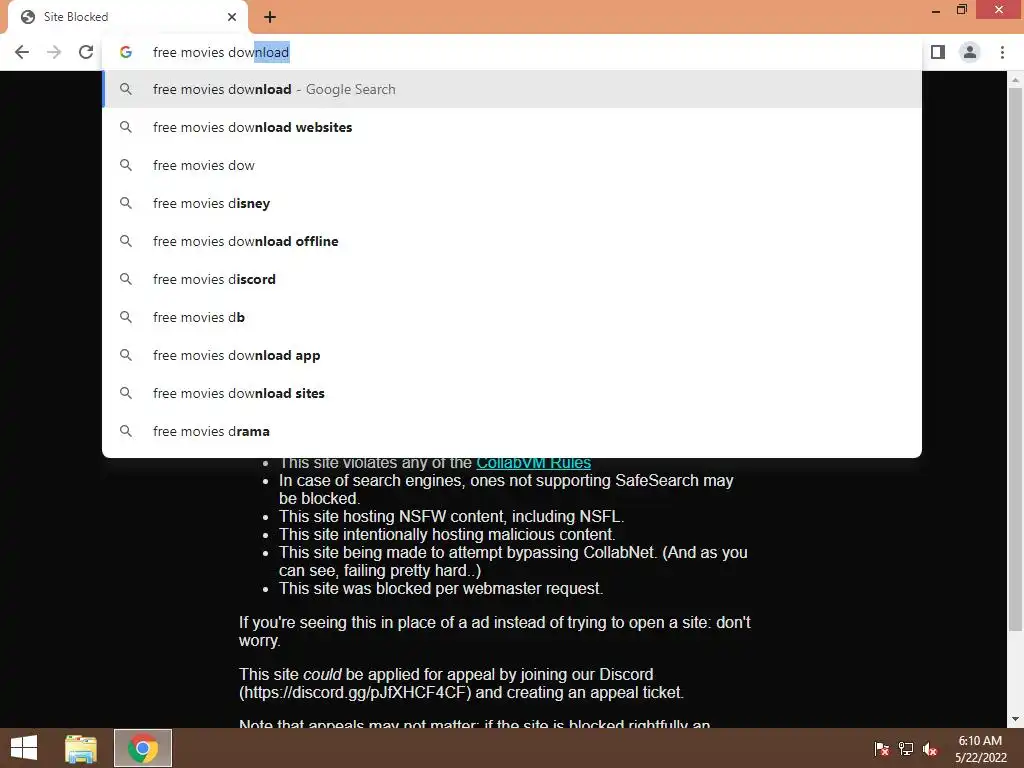Click search icon beside 'free movies disney'
Viewport: 1024px width, 768px height.
[126, 203]
